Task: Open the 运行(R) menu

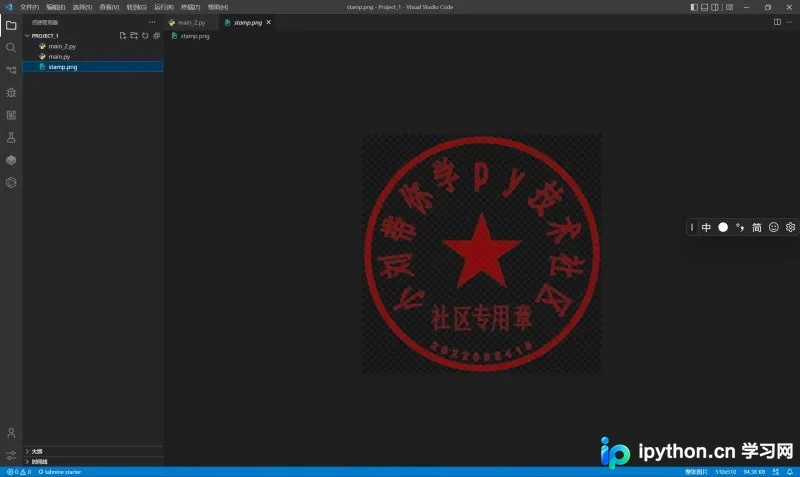Action: 164,7
